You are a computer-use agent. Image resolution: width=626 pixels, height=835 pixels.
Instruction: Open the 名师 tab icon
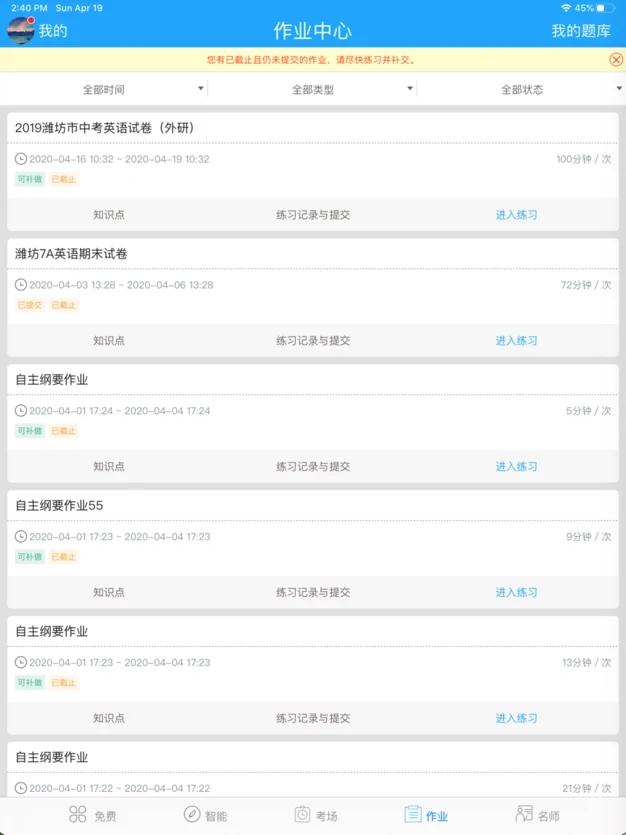(524, 815)
